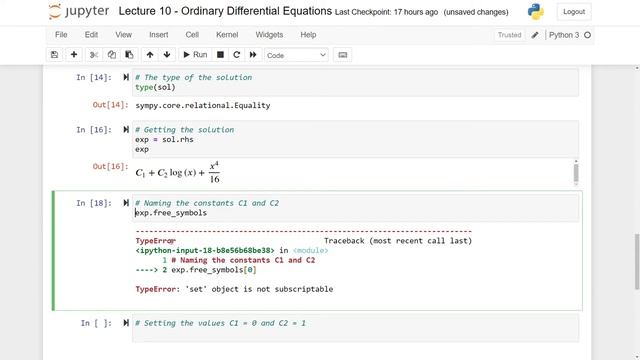Click the '(unsaved changes)' status text

coord(476,12)
